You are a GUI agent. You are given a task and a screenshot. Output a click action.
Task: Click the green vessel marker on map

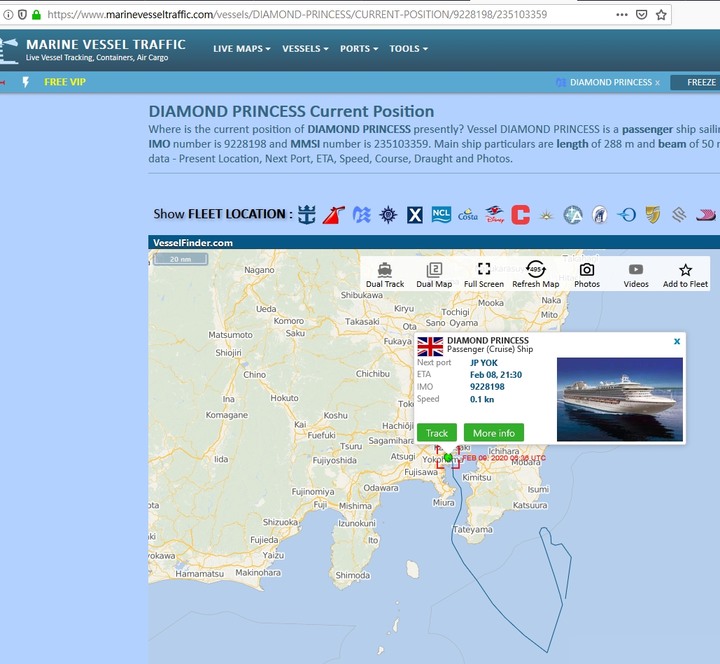449,457
